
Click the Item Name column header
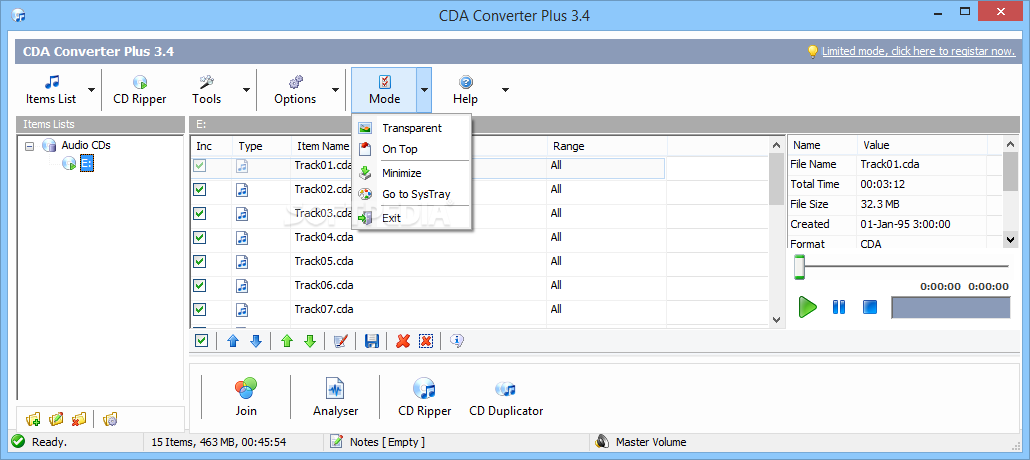pyautogui.click(x=323, y=146)
